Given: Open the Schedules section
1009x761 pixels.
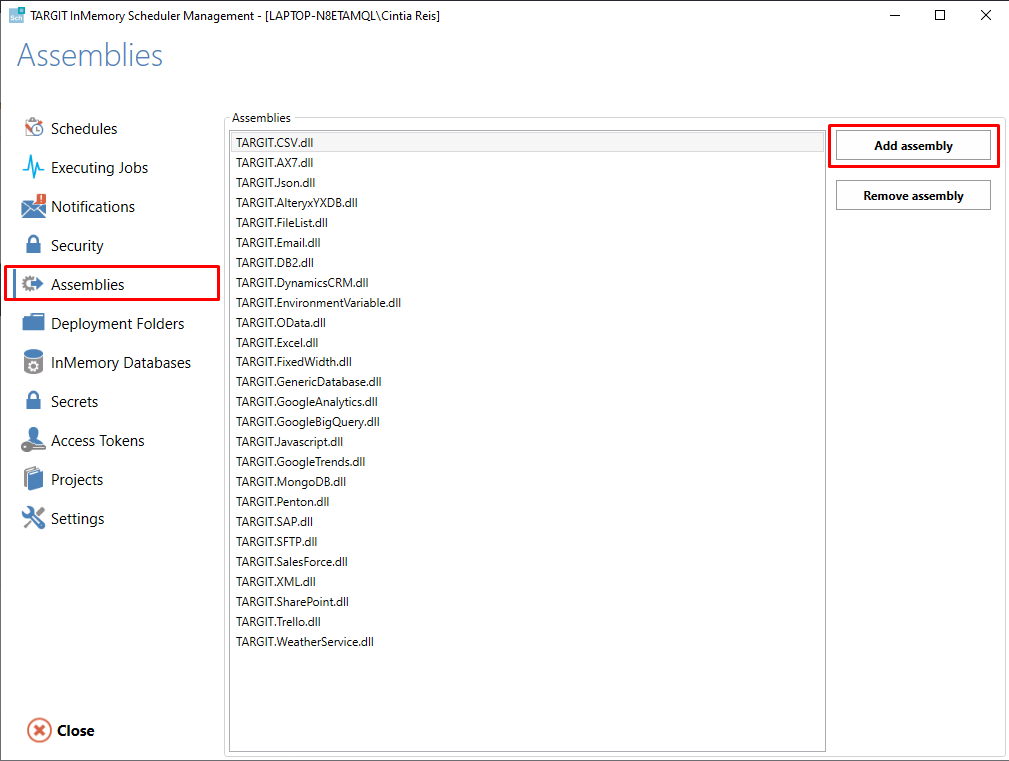Looking at the screenshot, I should 84,129.
